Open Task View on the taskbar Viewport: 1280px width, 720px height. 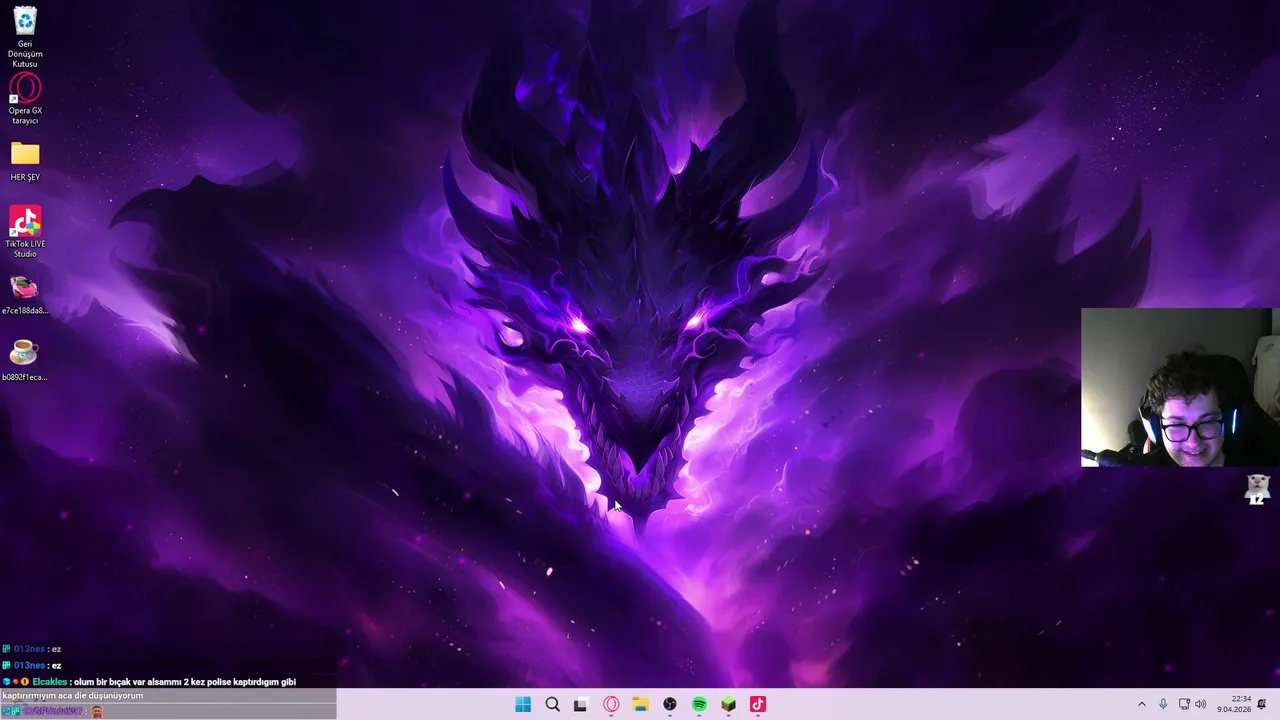[x=581, y=704]
